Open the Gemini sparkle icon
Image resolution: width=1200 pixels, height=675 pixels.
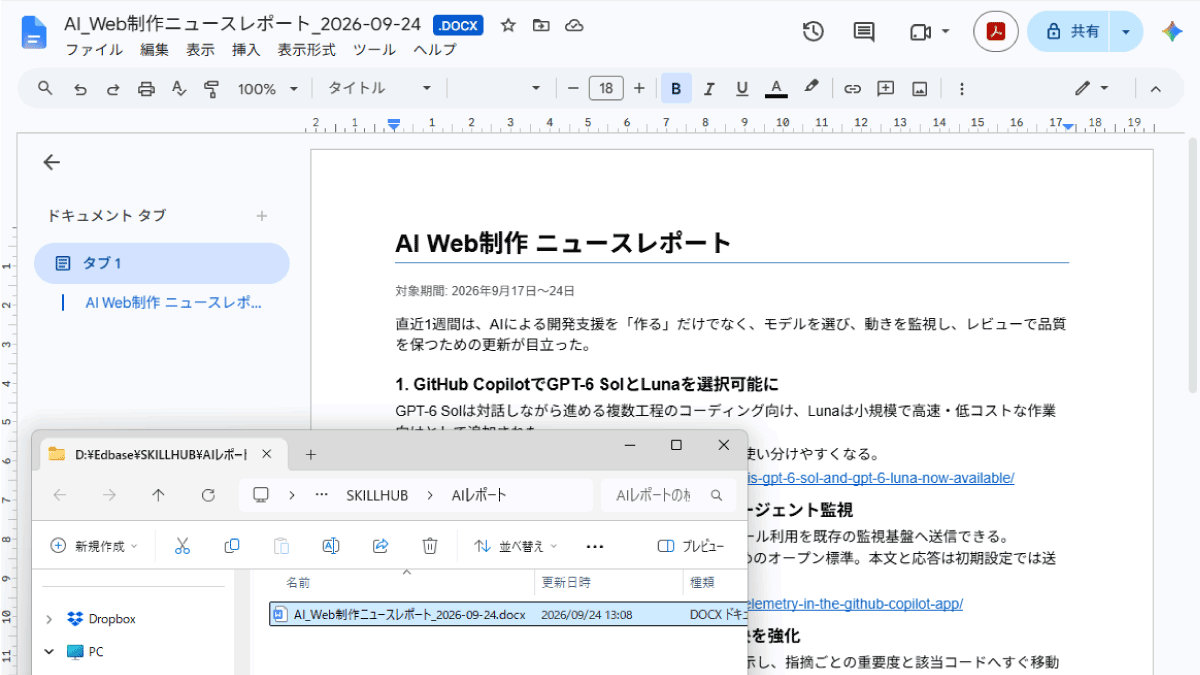(x=1172, y=32)
